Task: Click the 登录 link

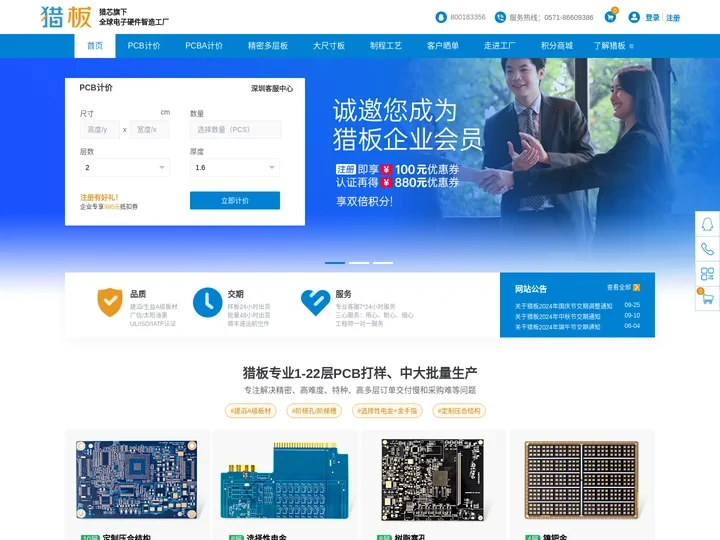Action: (652, 18)
